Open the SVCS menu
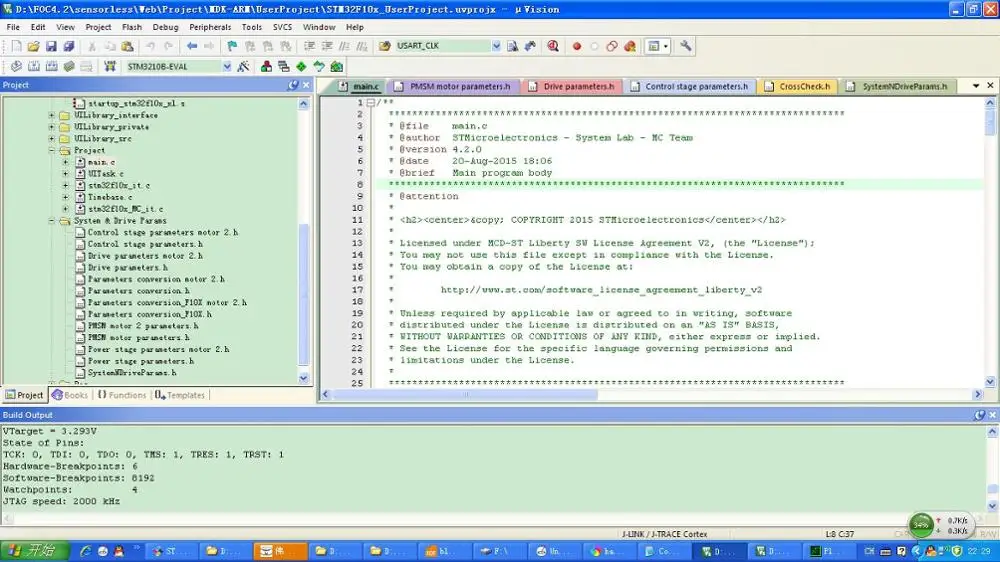This screenshot has height=562, width=1000. click(x=282, y=27)
